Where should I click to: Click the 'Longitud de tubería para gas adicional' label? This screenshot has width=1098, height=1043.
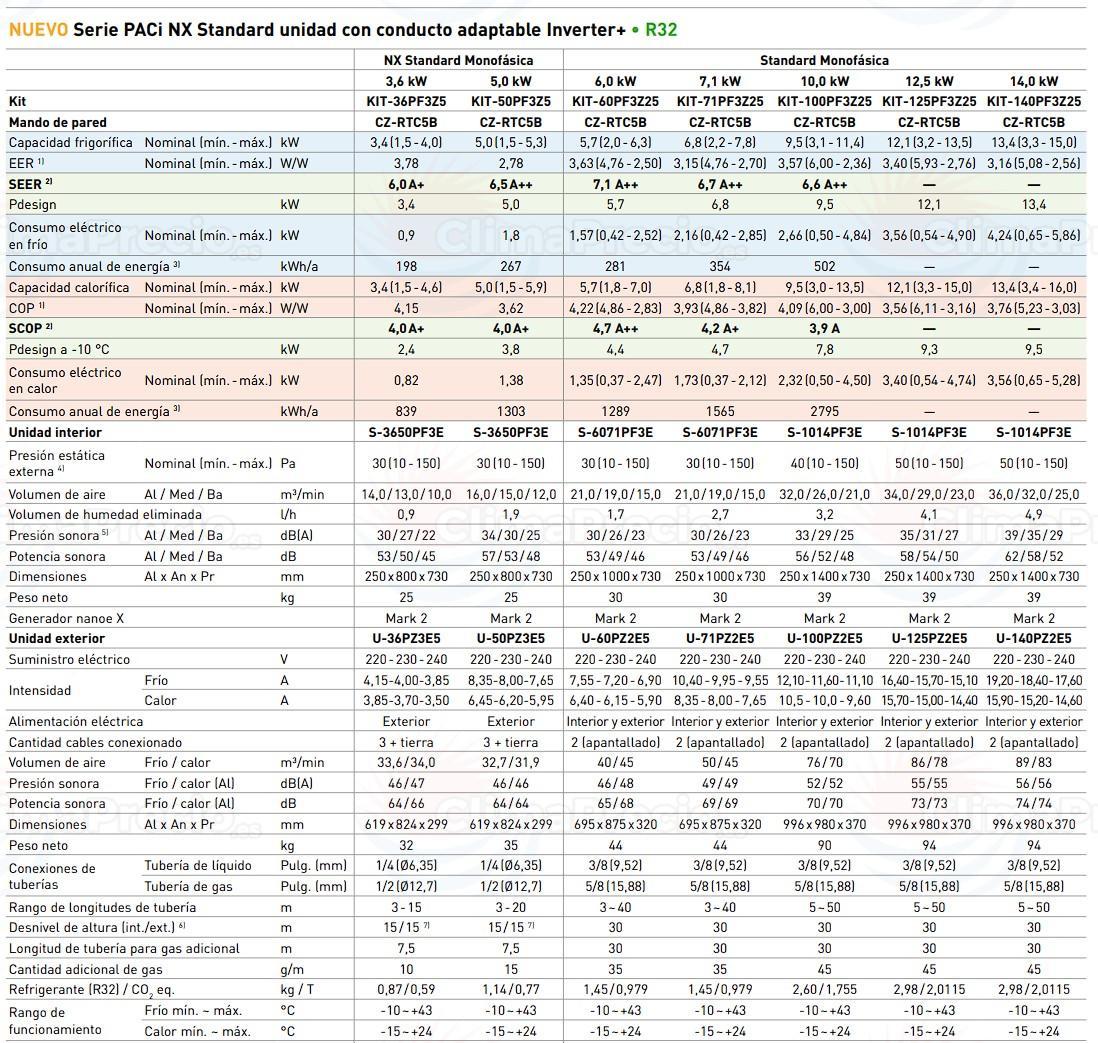(124, 949)
